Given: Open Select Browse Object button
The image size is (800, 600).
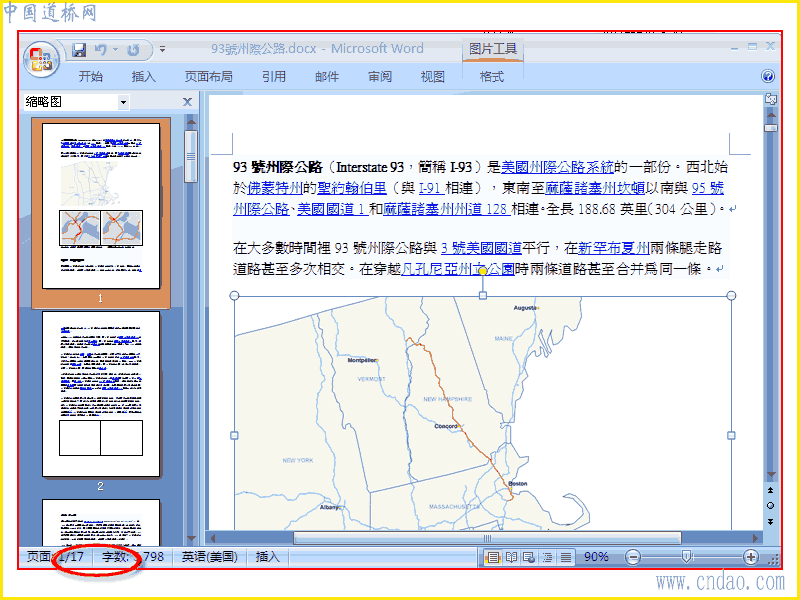Looking at the screenshot, I should point(770,506).
